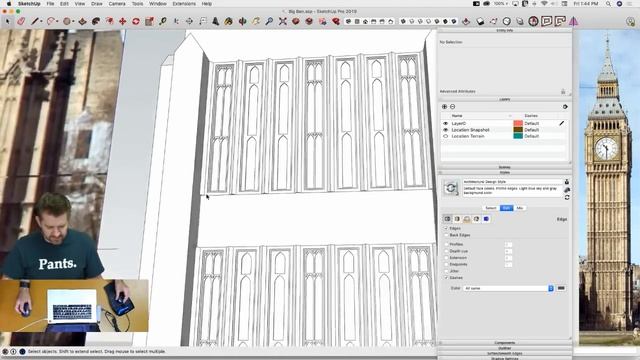The width and height of the screenshot is (640, 360).
Task: Open Location Terrain dashes Default dropdown
Action: [531, 136]
